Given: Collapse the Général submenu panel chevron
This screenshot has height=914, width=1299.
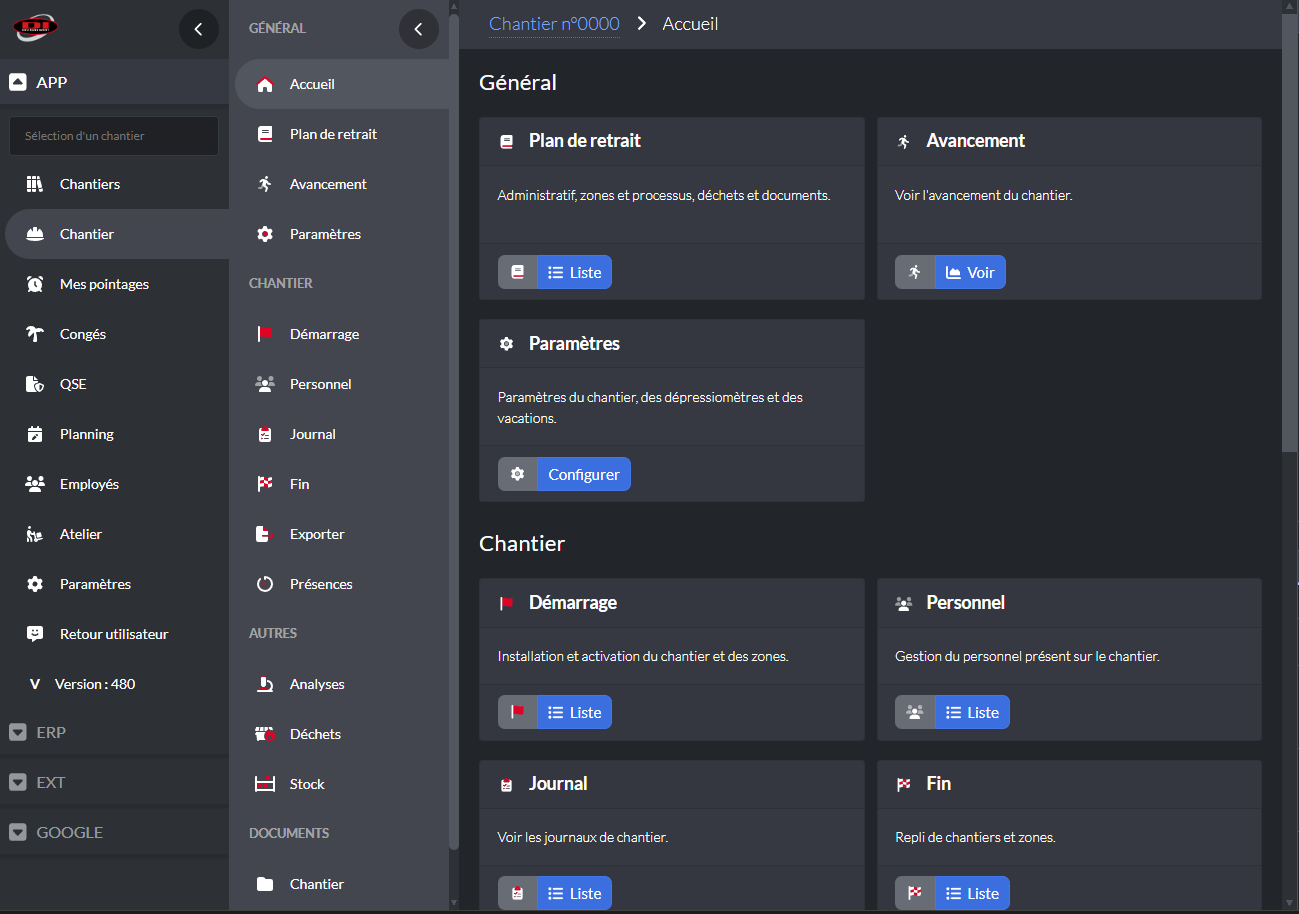Looking at the screenshot, I should point(418,29).
